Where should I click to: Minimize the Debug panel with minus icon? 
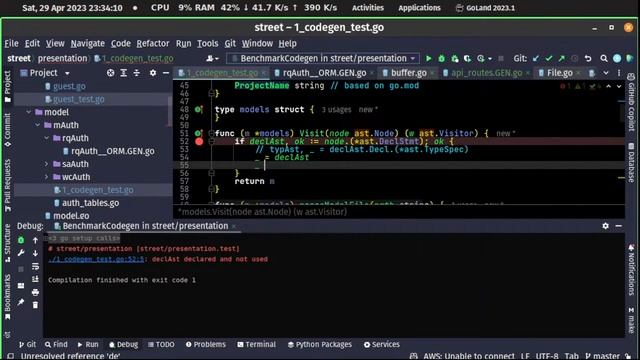pos(619,226)
